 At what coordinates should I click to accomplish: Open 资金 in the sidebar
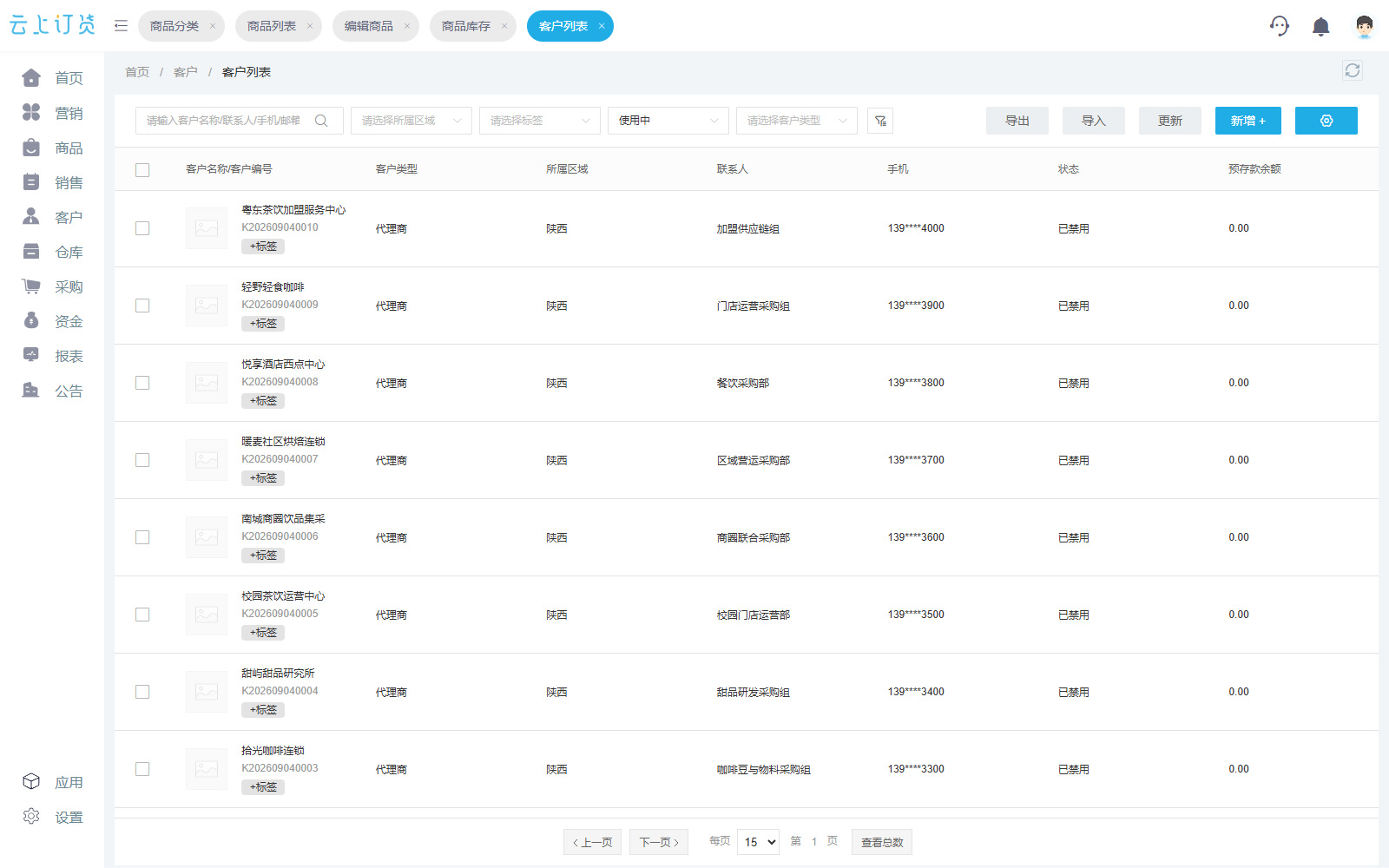52,321
